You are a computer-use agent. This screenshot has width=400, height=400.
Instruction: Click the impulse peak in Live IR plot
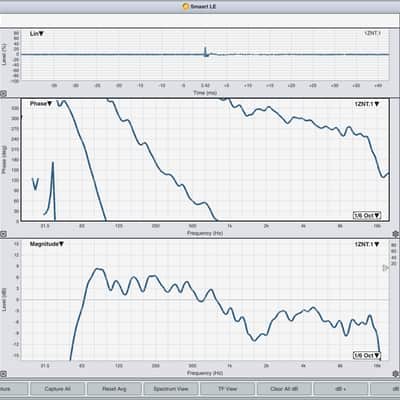[205, 50]
